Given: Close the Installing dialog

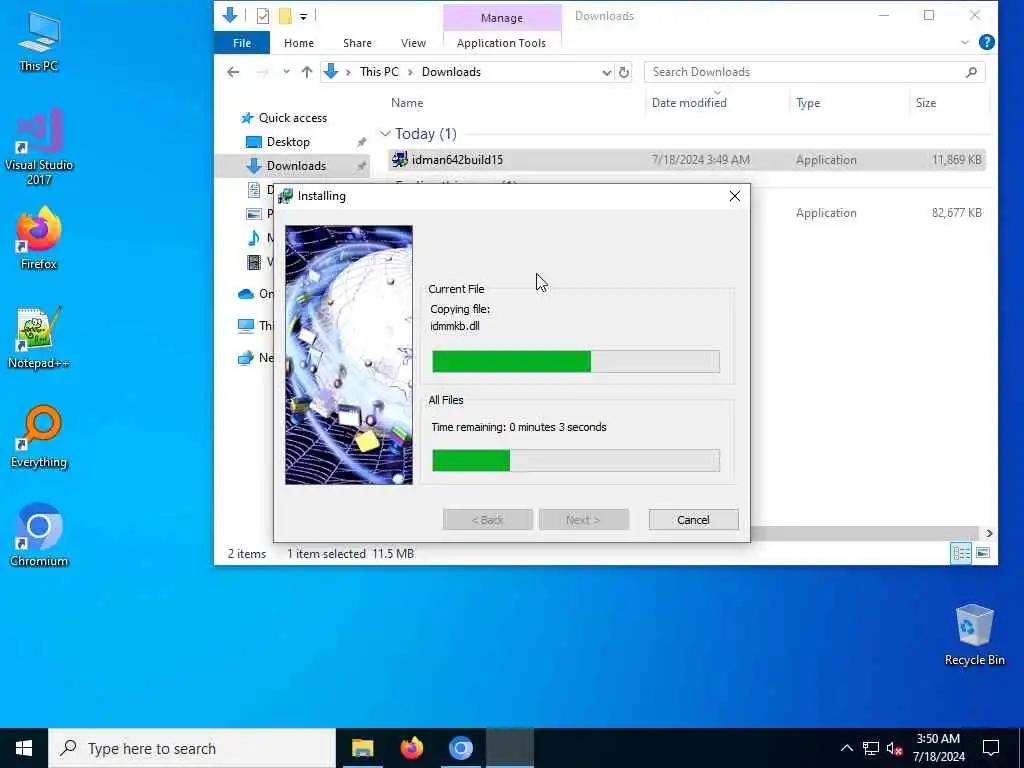Looking at the screenshot, I should coord(735,196).
